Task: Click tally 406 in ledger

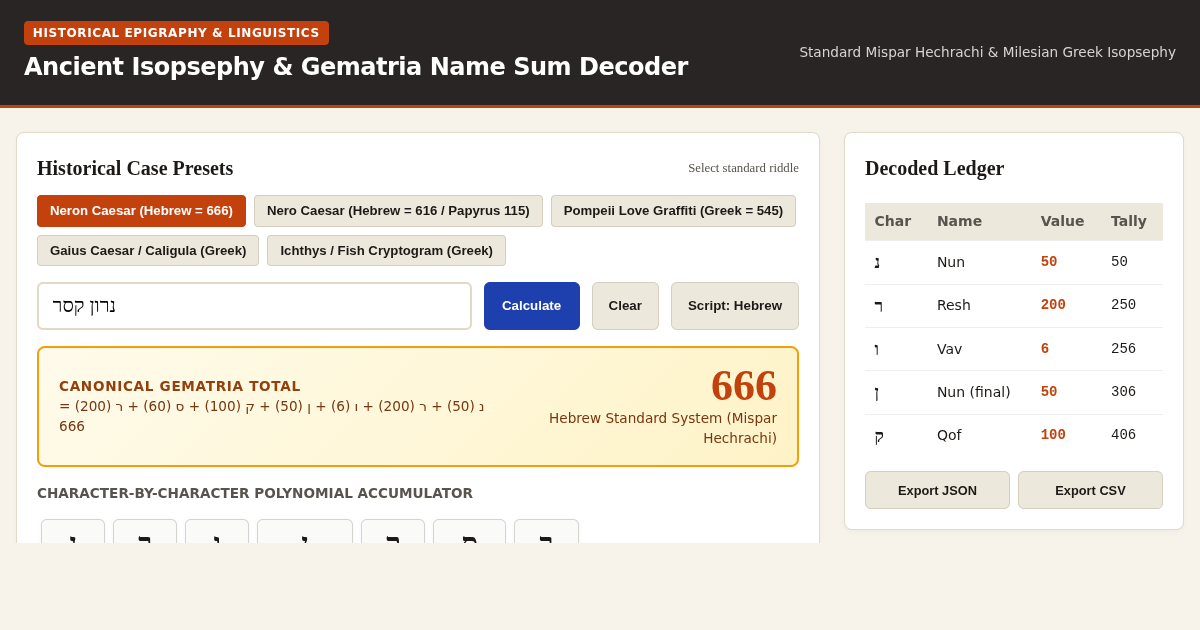Action: (1123, 435)
